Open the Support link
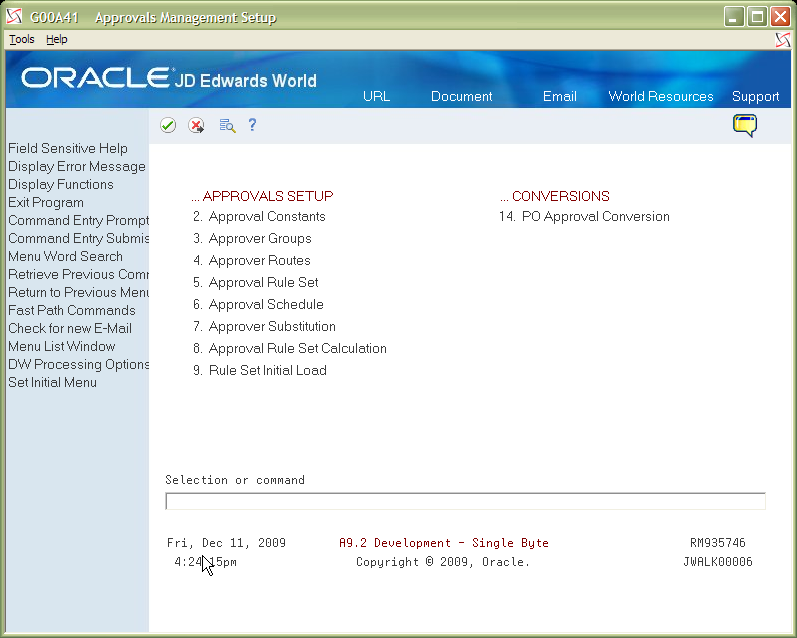797x638 pixels. click(x=755, y=97)
